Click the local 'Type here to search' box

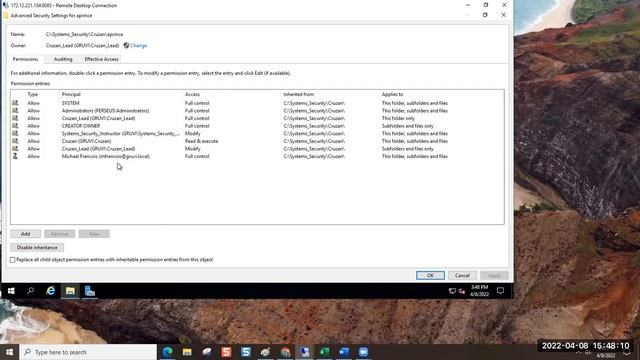(88, 352)
